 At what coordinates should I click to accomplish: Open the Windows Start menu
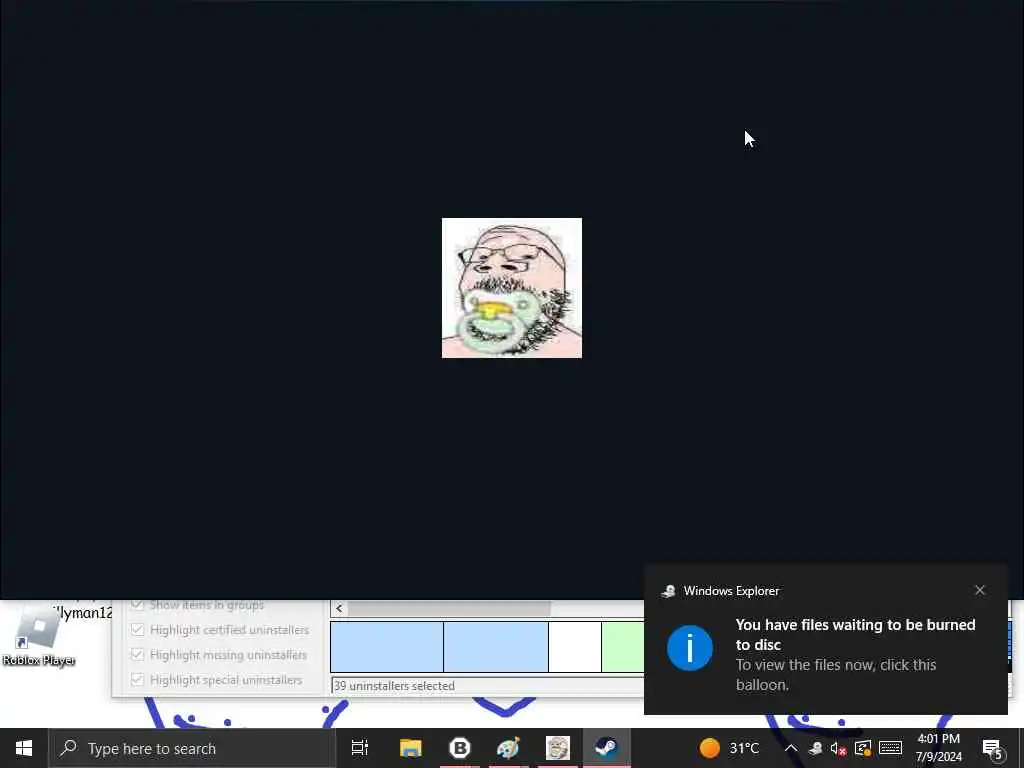click(24, 748)
